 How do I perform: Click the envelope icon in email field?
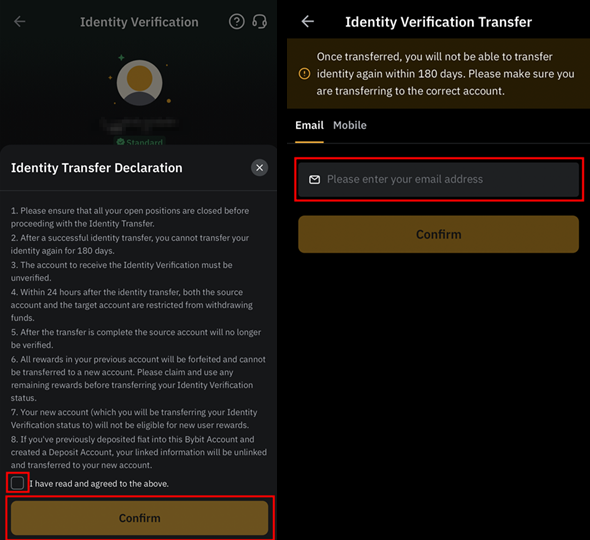[315, 179]
